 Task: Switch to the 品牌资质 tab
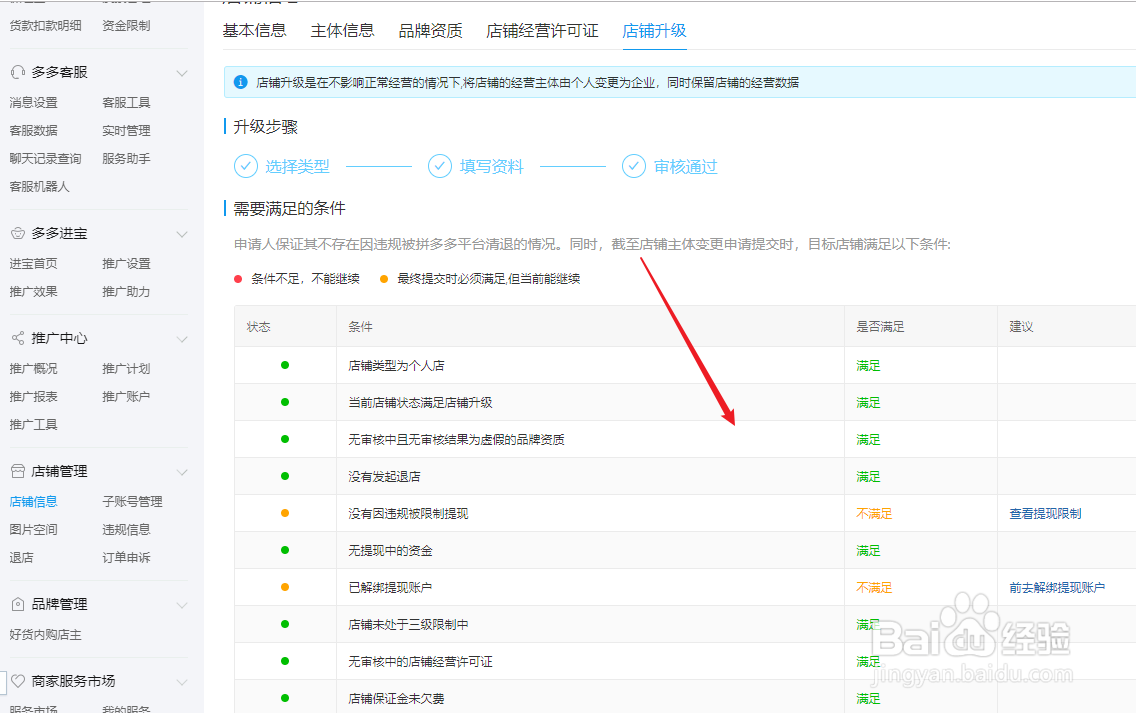tap(430, 30)
